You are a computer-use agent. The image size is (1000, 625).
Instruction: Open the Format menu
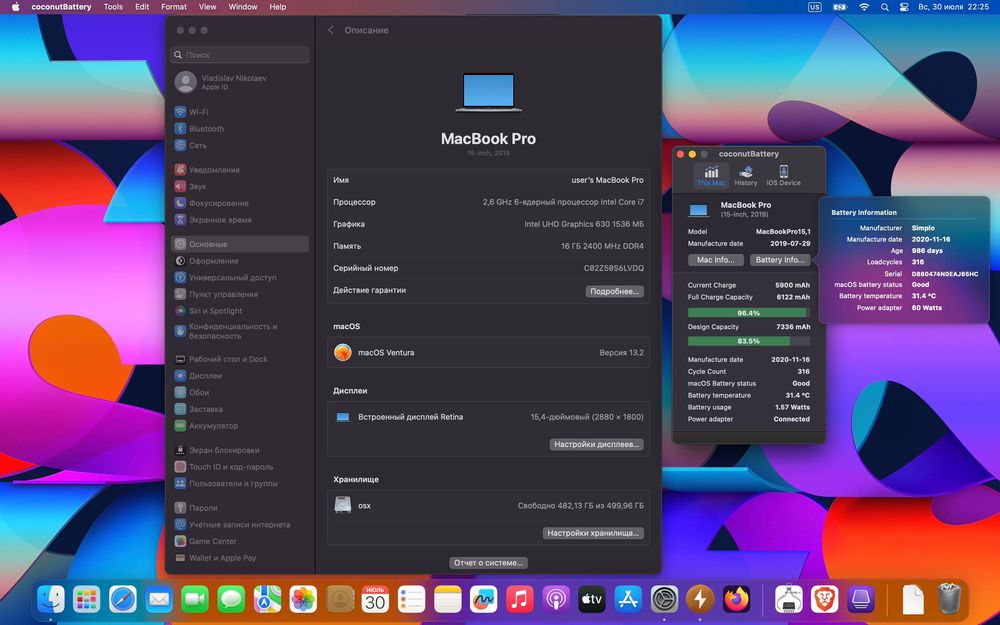[173, 7]
